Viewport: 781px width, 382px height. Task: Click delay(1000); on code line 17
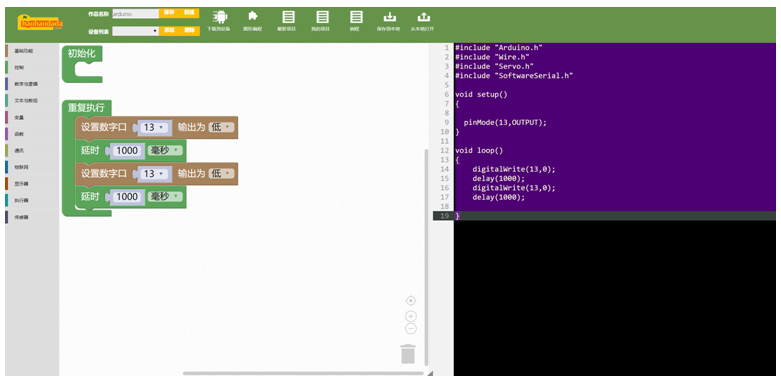click(499, 197)
